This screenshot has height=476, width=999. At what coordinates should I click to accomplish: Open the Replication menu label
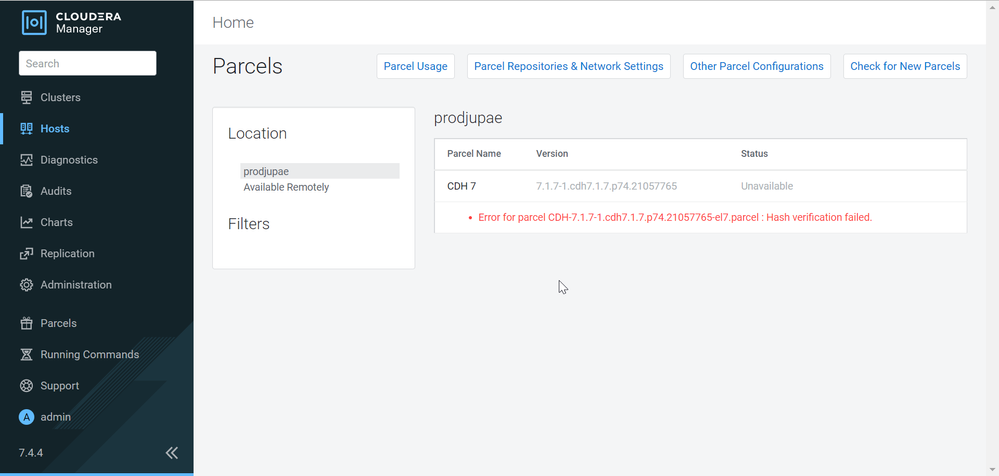tap(68, 254)
